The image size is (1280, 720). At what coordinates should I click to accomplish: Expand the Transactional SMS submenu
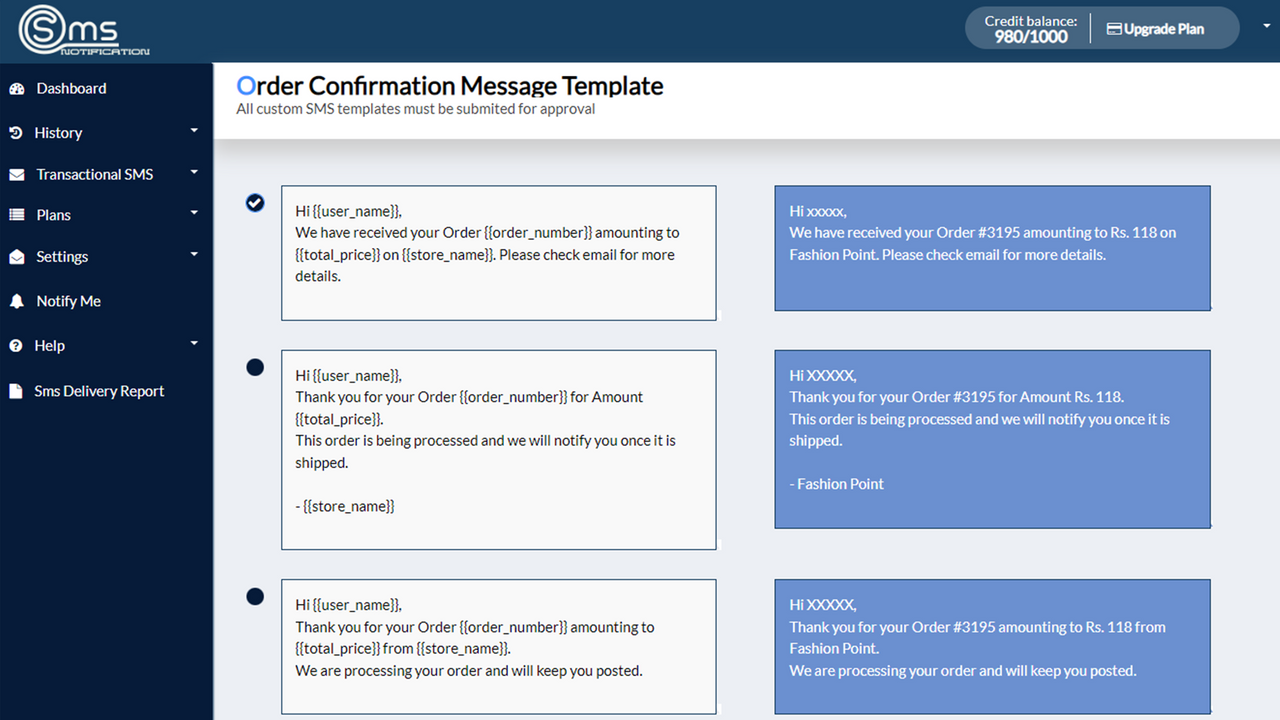(193, 172)
